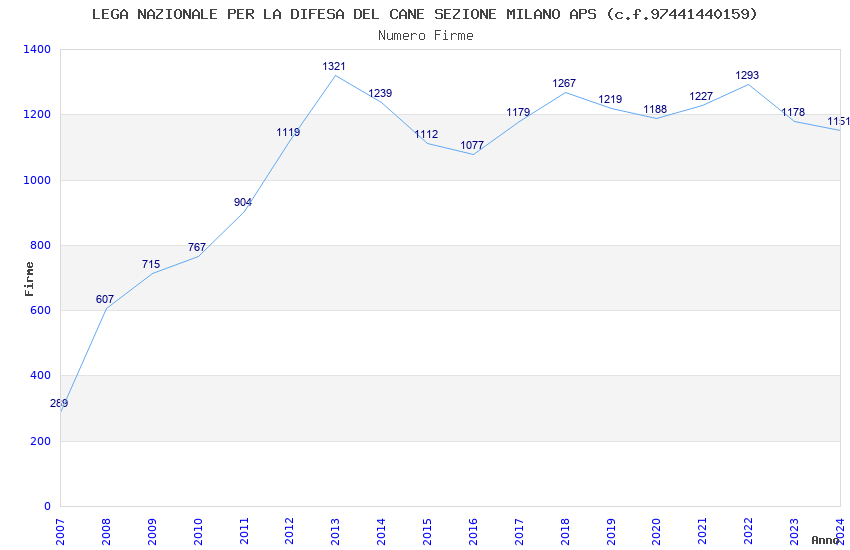Click the x-axis year 2014
Viewport: 850px width, 550px height.
pyautogui.click(x=382, y=531)
